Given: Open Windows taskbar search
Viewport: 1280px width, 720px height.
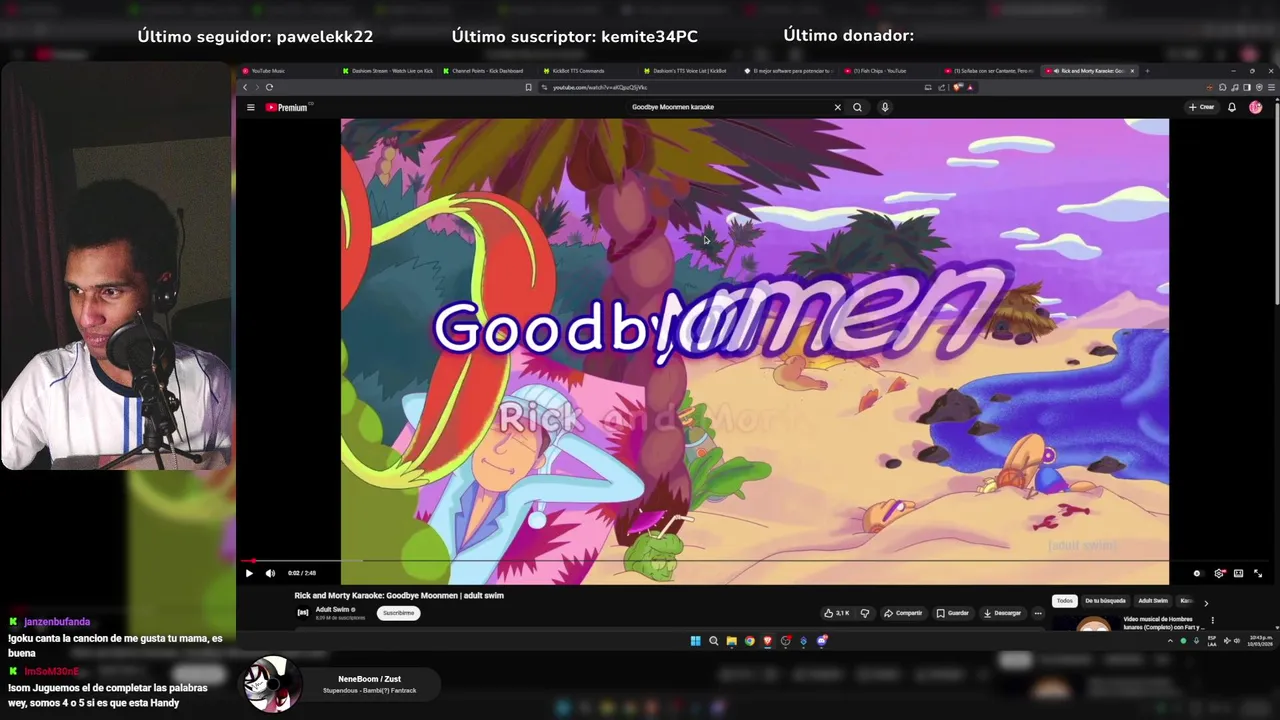Looking at the screenshot, I should tap(713, 641).
